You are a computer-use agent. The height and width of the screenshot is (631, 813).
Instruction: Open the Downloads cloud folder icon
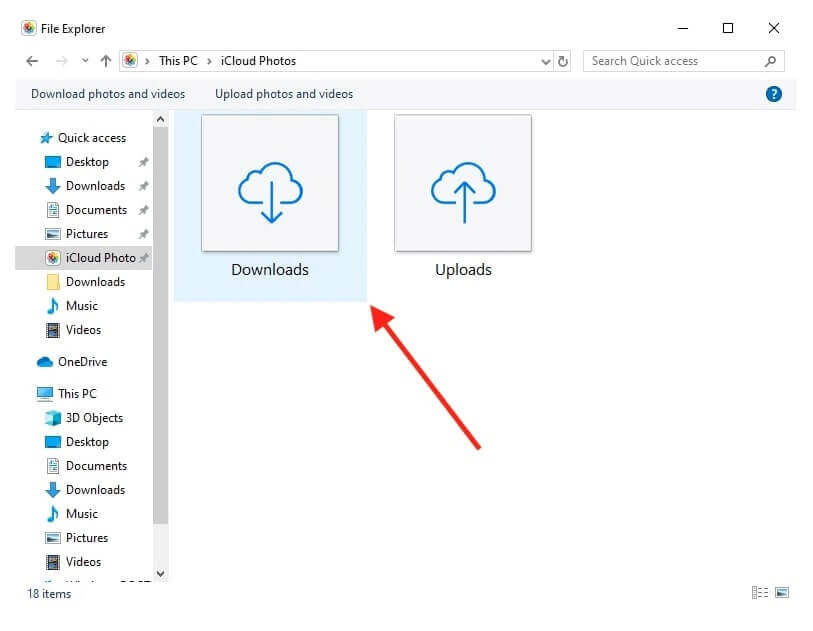[270, 183]
